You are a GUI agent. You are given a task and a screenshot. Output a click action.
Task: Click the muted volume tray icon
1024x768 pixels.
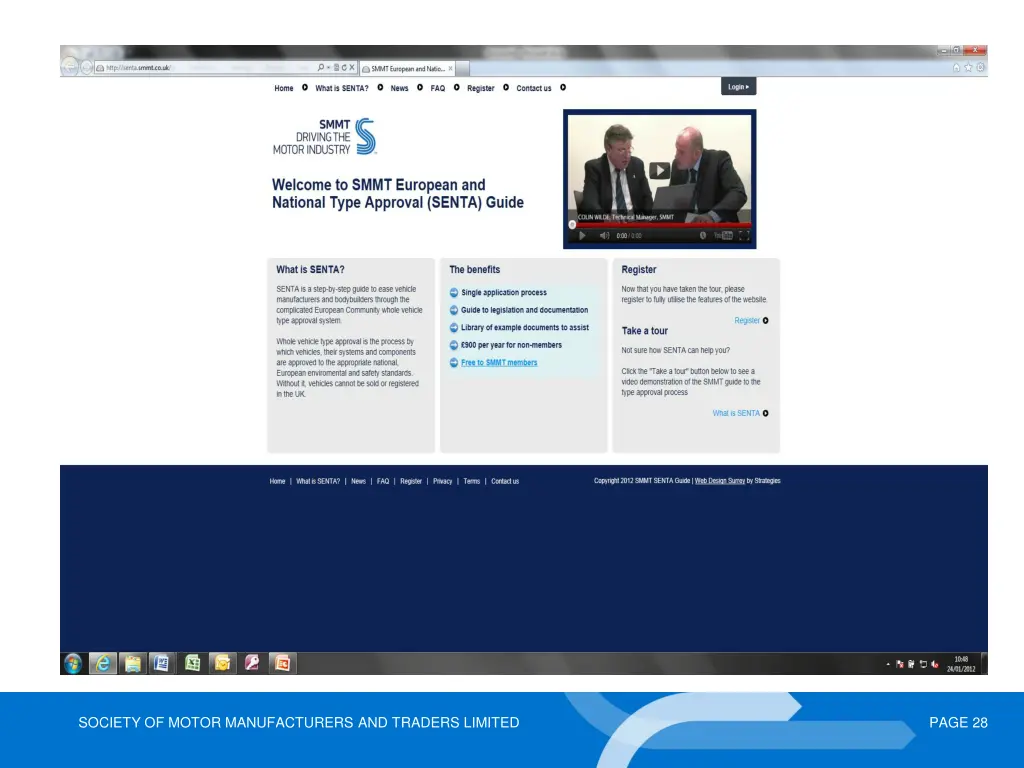pos(935,664)
